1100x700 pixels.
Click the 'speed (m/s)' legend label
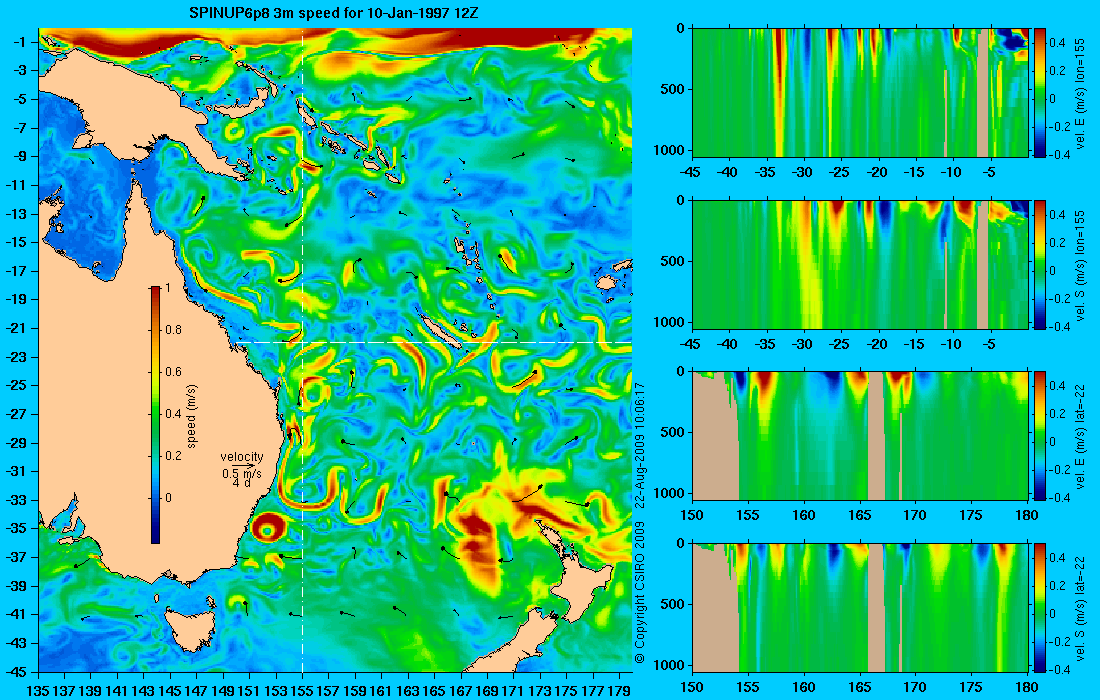(192, 416)
